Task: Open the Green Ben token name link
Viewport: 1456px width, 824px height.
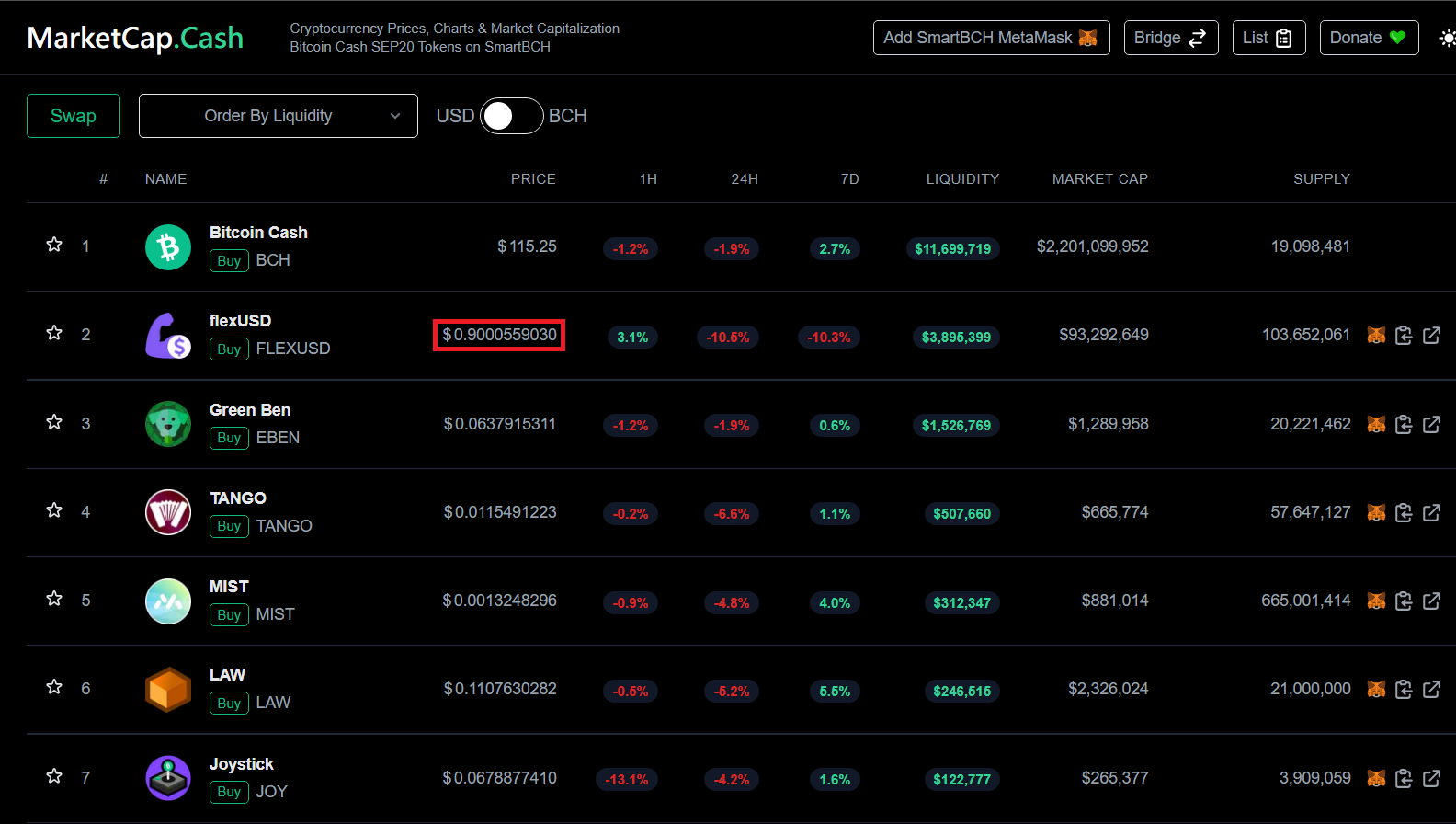Action: click(x=250, y=410)
